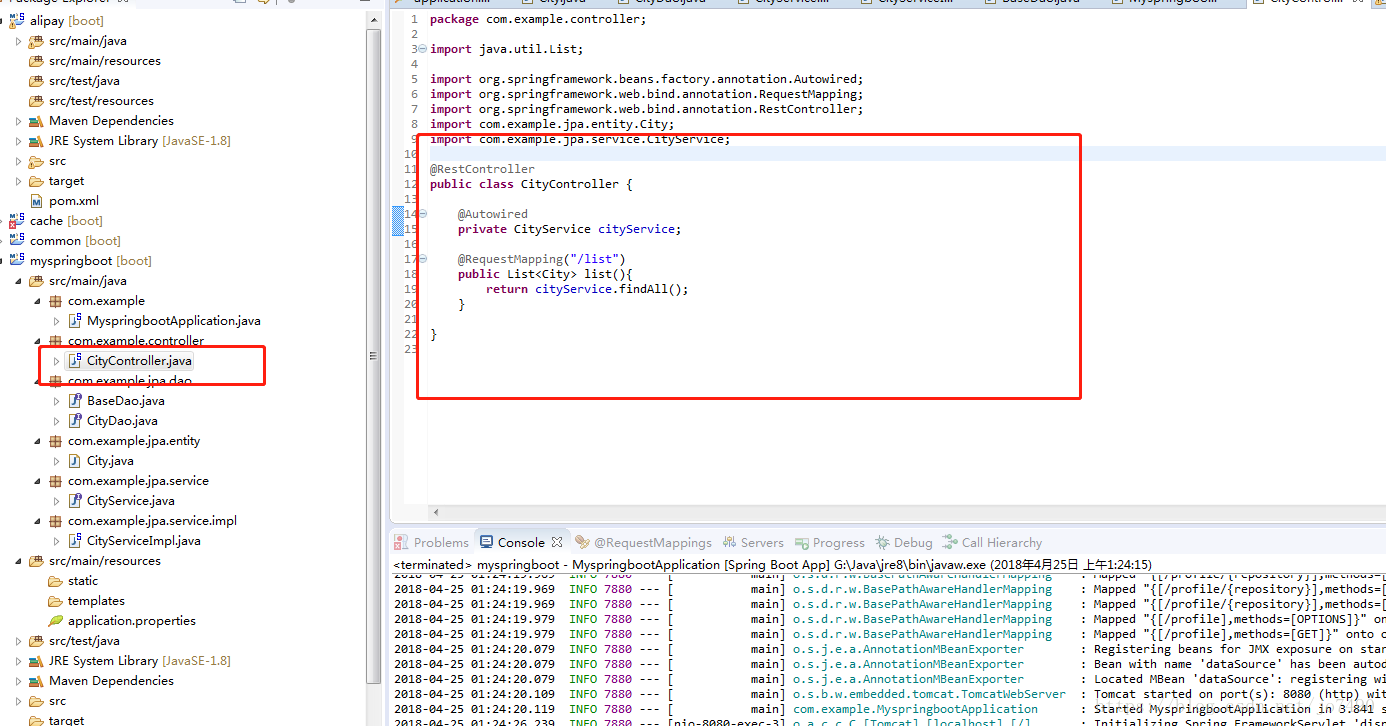Click the templates folder icon

pyautogui.click(x=56, y=600)
